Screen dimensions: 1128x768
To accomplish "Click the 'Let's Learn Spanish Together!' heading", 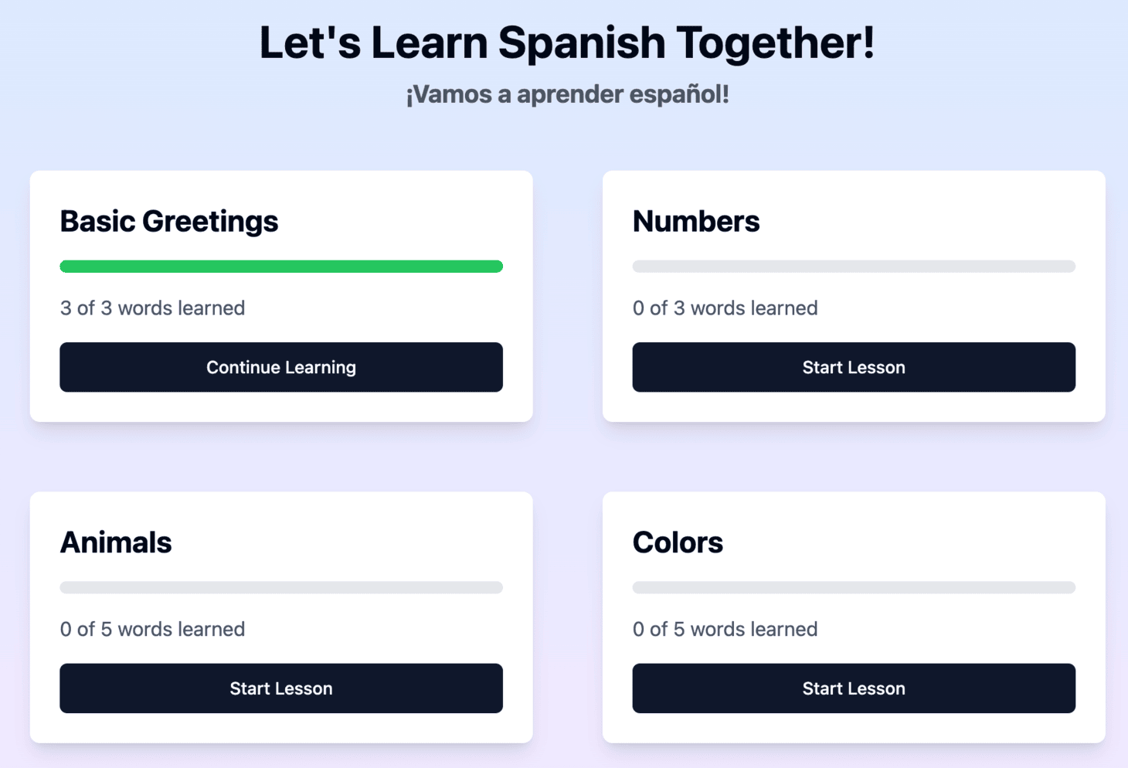I will pos(566,42).
